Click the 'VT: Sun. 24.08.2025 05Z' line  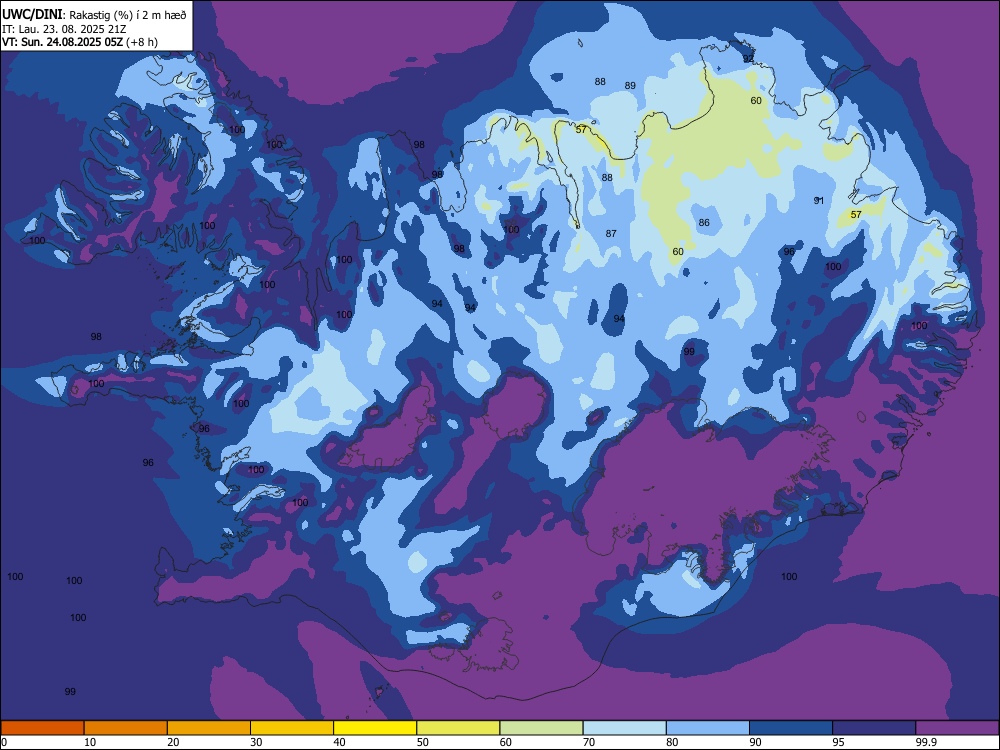click(x=62, y=42)
